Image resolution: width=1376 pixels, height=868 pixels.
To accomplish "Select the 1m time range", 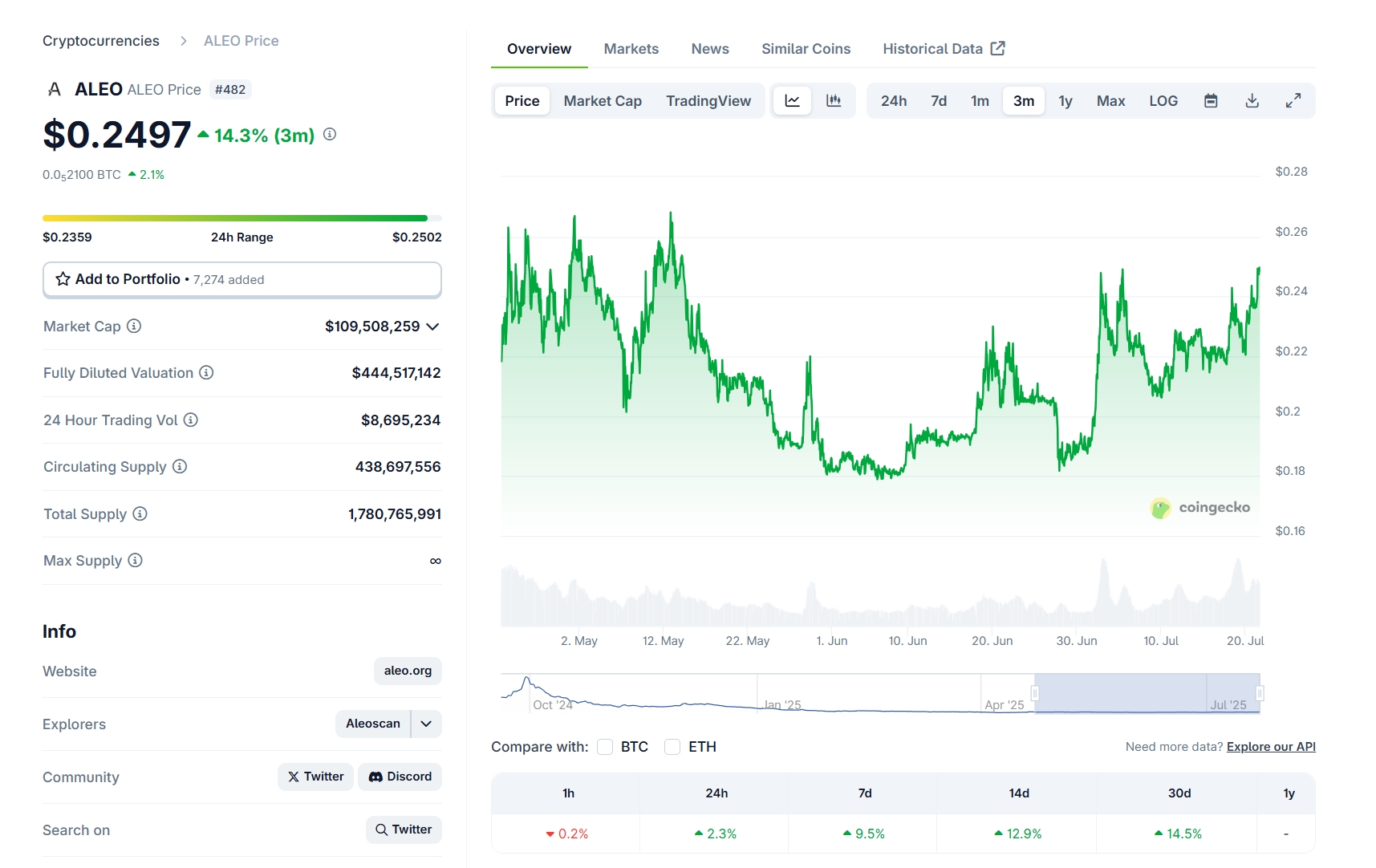I will coord(980,101).
